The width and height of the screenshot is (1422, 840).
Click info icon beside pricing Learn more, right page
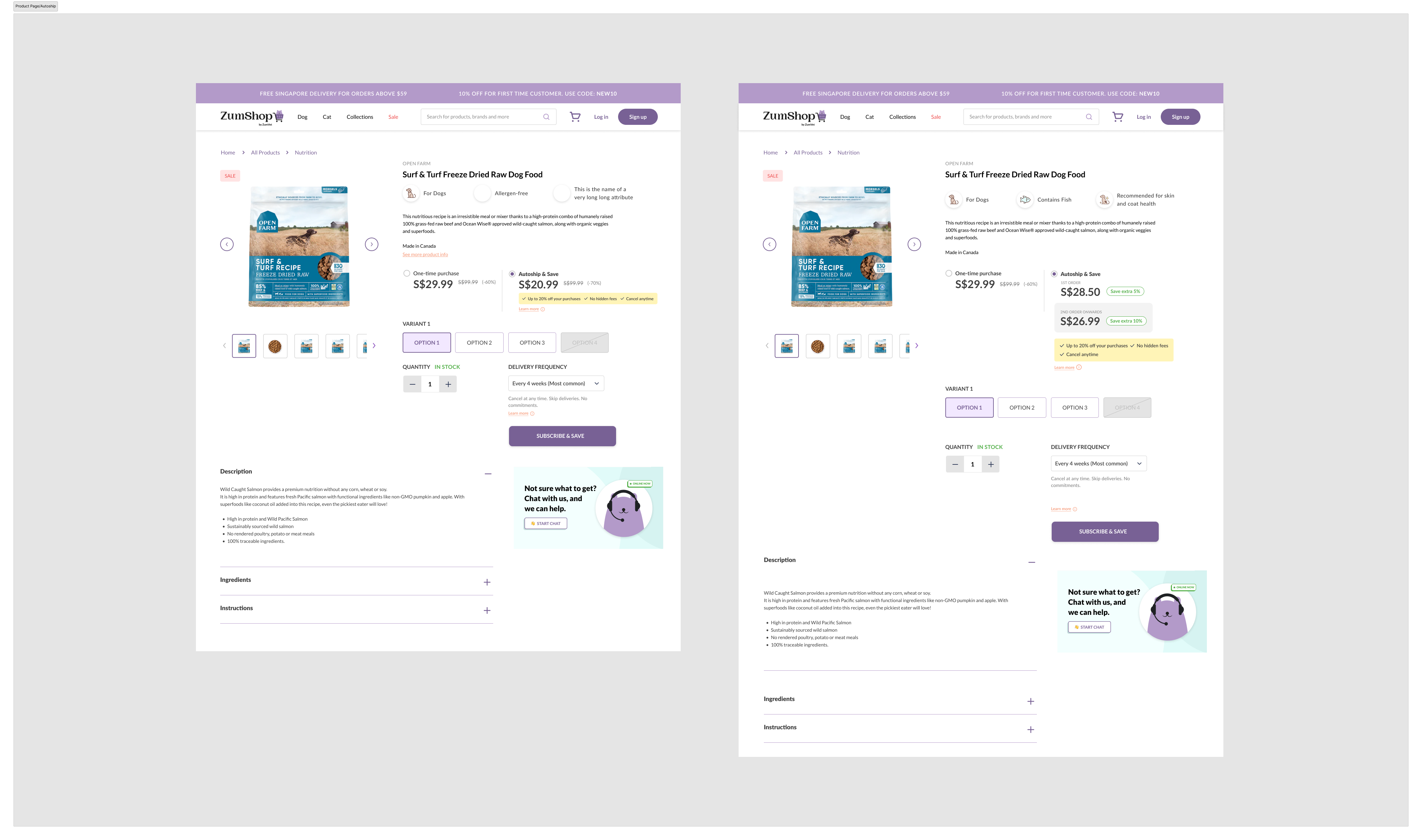tap(1079, 367)
